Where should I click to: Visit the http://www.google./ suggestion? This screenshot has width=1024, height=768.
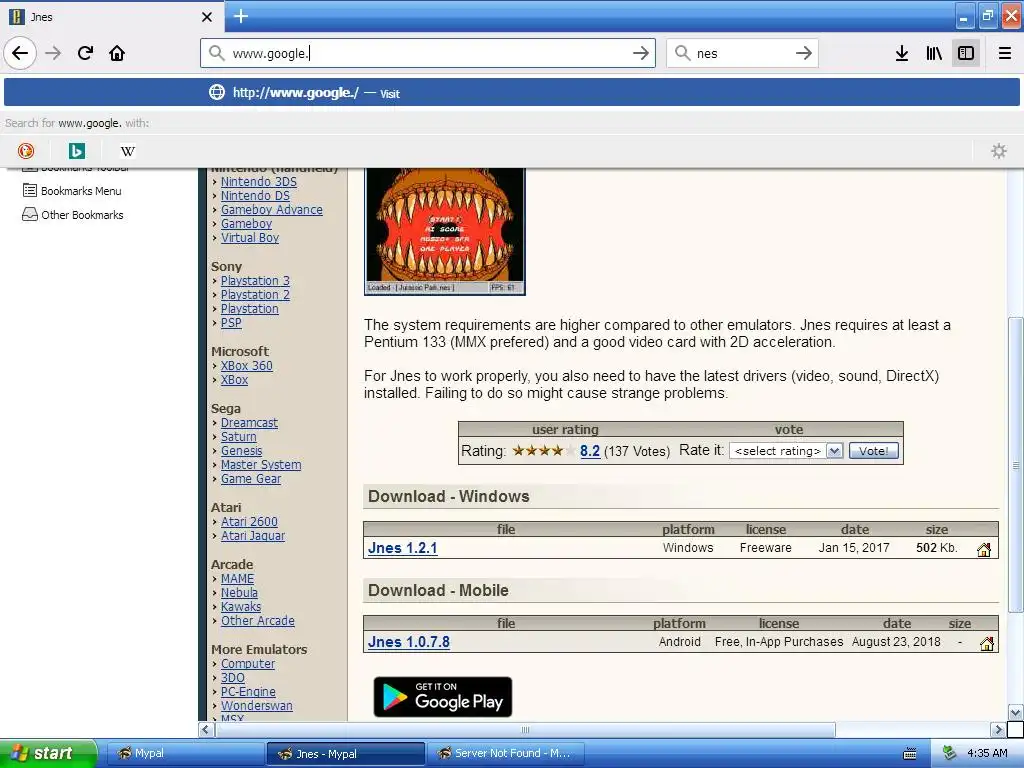click(x=512, y=93)
